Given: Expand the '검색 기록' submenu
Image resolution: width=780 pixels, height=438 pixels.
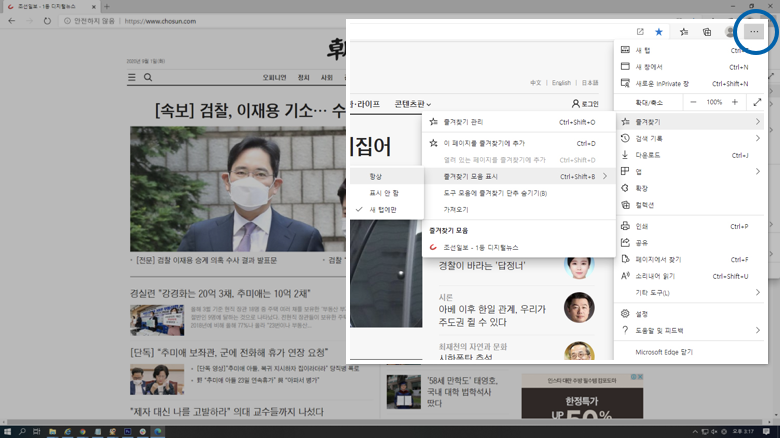Looking at the screenshot, I should click(690, 138).
